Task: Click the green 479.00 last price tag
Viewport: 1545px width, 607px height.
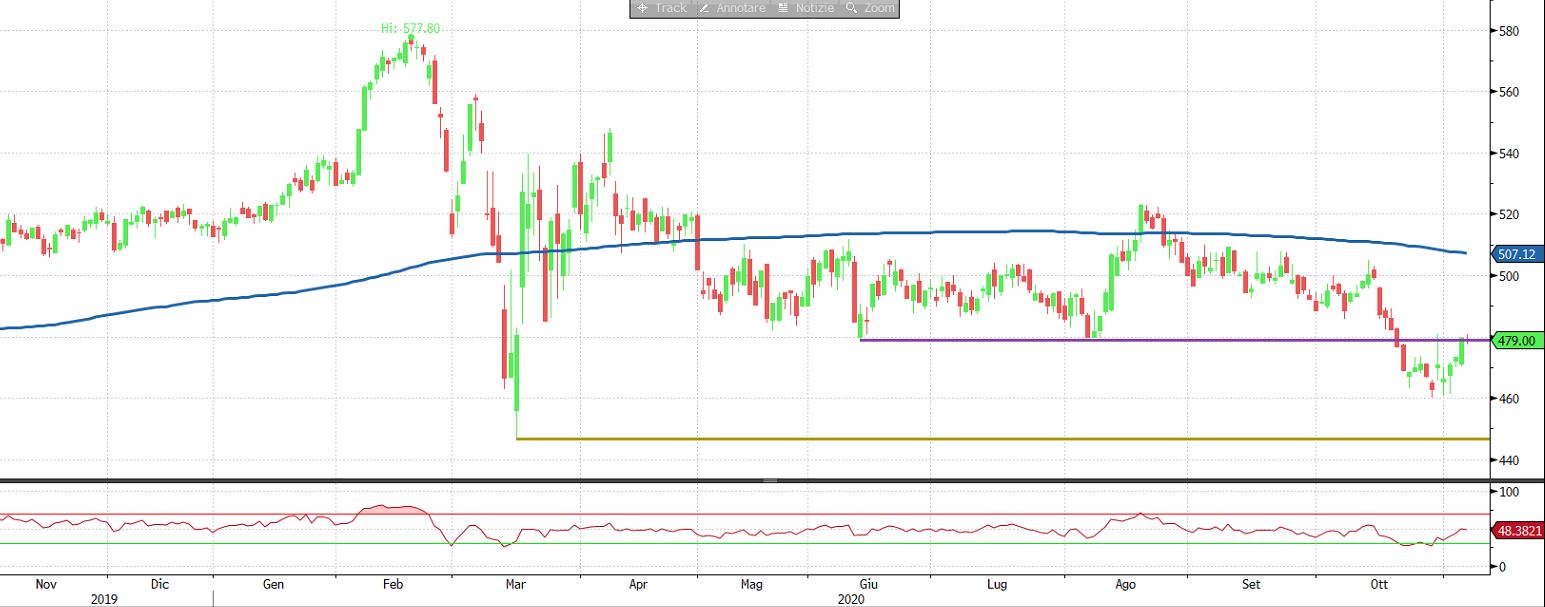Action: coord(1518,341)
